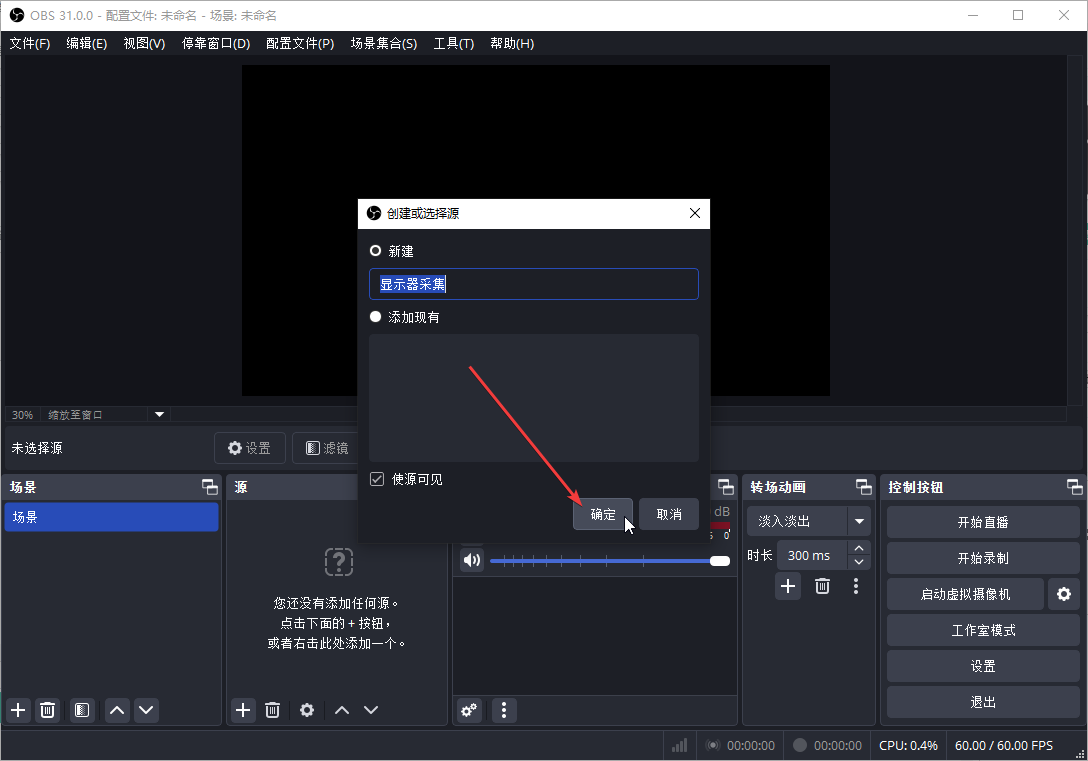Pop out the 控制按钮 dock panel
The height and width of the screenshot is (761, 1088).
point(1074,487)
